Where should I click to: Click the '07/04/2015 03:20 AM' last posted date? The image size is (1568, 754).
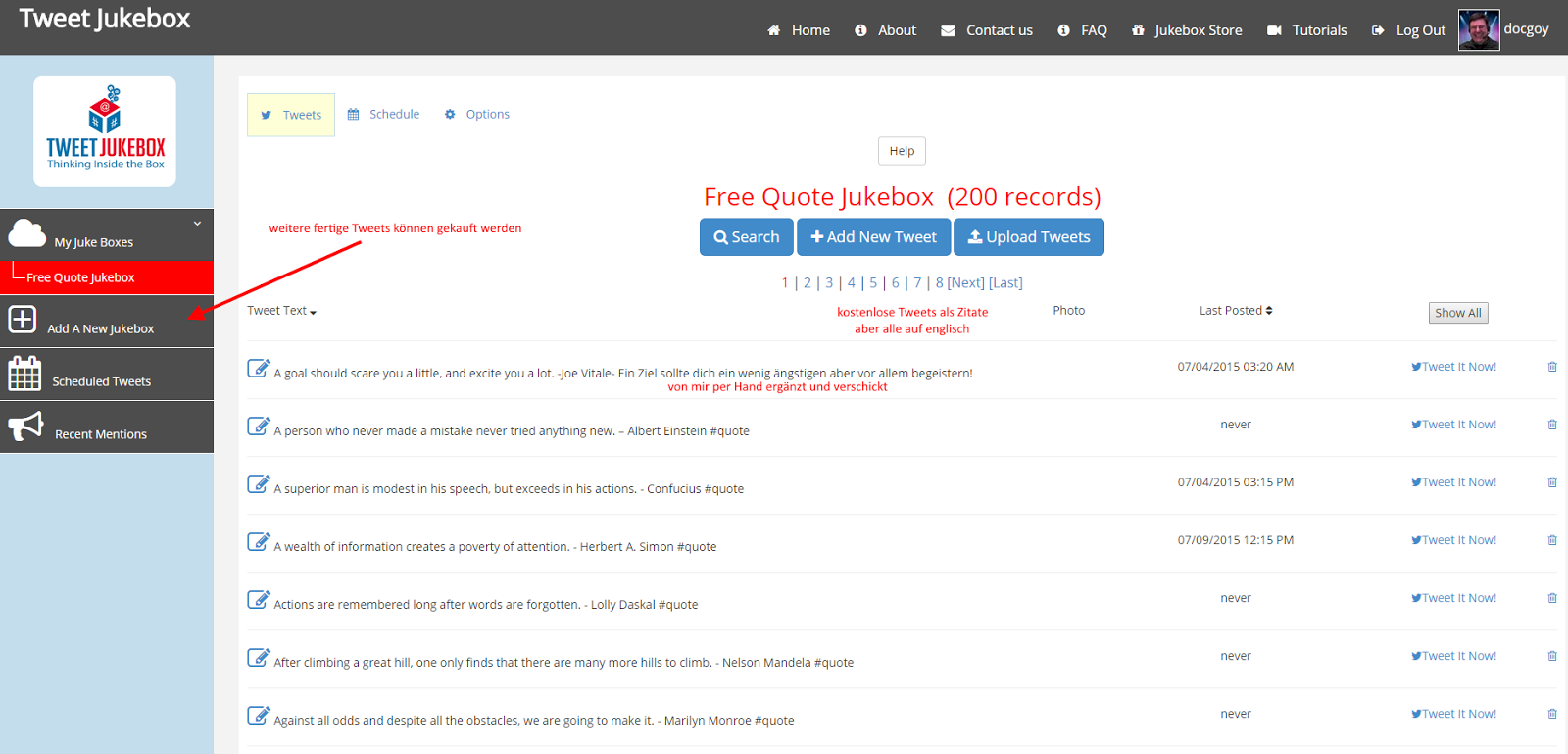pos(1236,367)
